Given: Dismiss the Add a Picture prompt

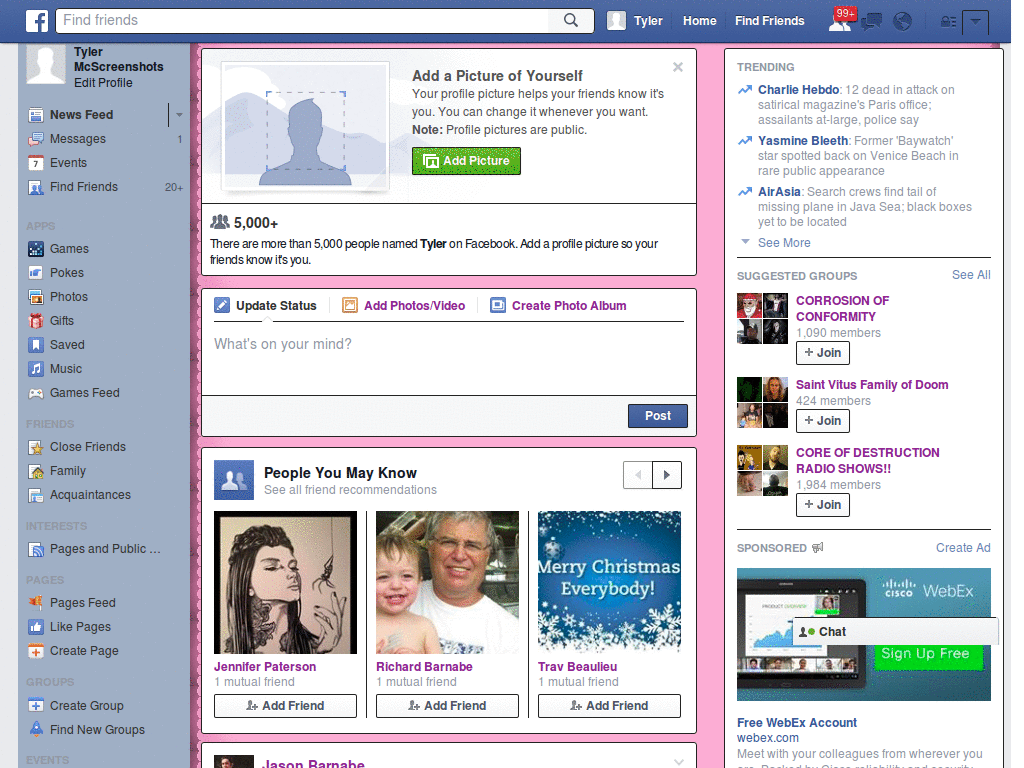Looking at the screenshot, I should [x=678, y=67].
